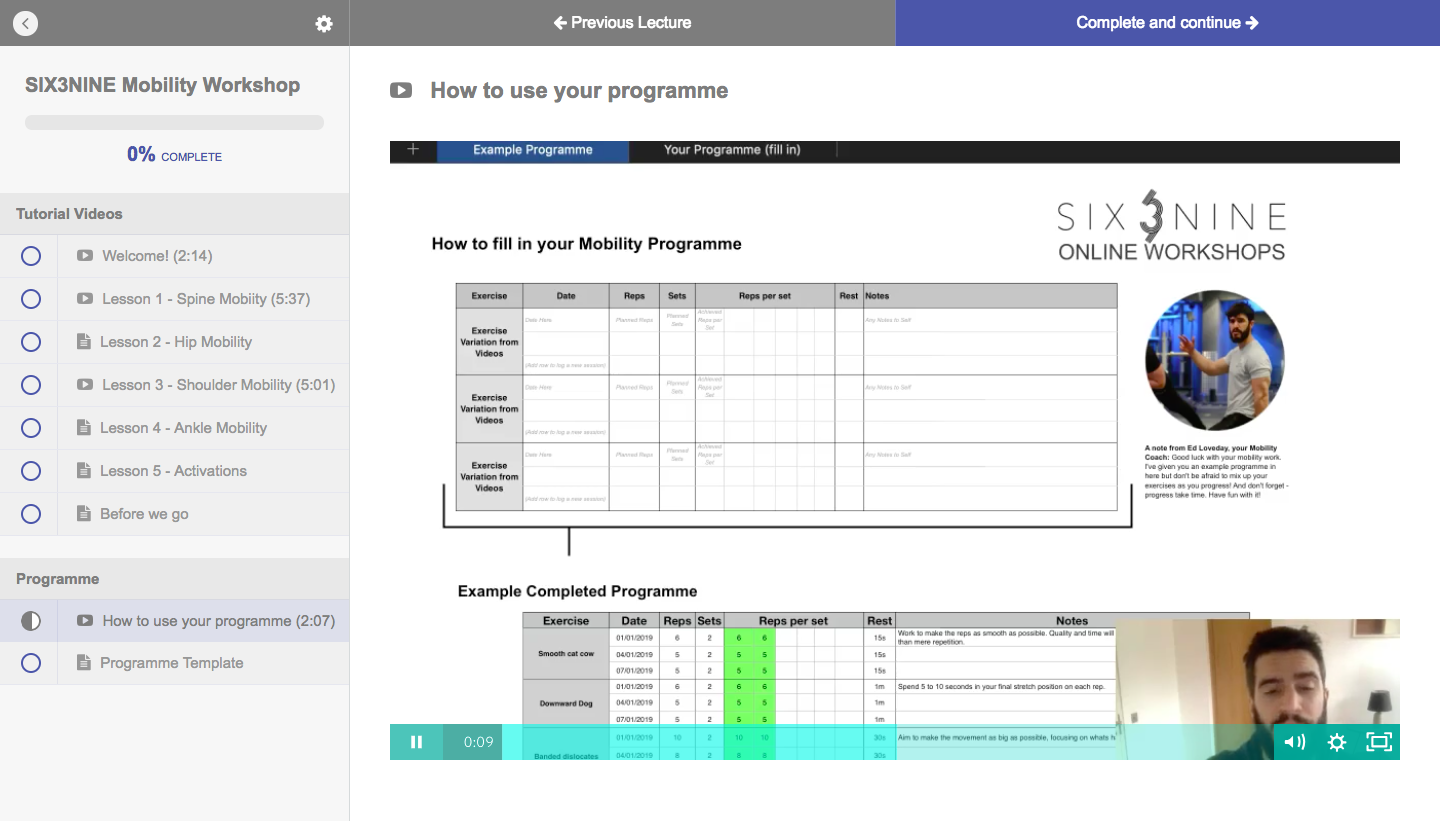
Task: Click the 0:09 elapsed time label
Action: tap(478, 742)
